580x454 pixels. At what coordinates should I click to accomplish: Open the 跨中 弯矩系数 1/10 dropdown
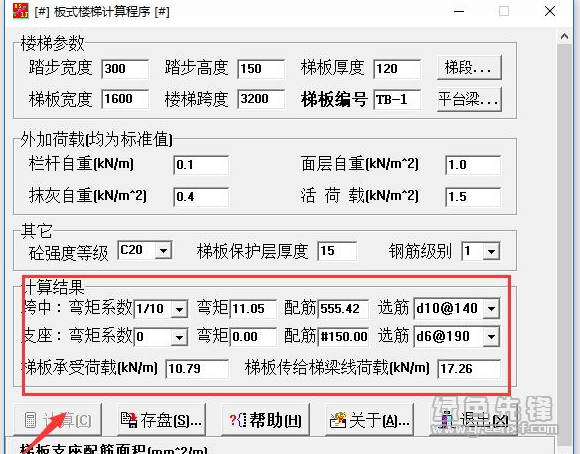(179, 309)
